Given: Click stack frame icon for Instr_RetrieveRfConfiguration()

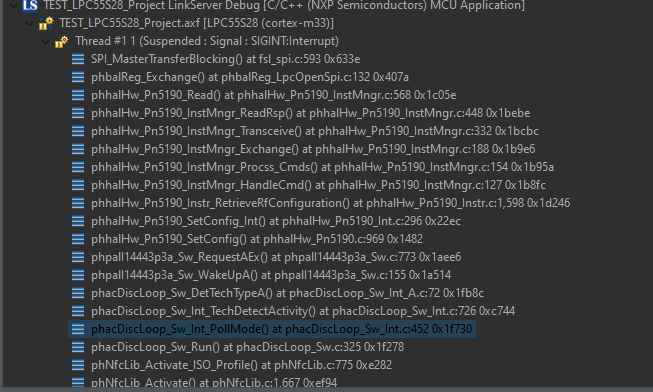Looking at the screenshot, I should coord(78,203).
